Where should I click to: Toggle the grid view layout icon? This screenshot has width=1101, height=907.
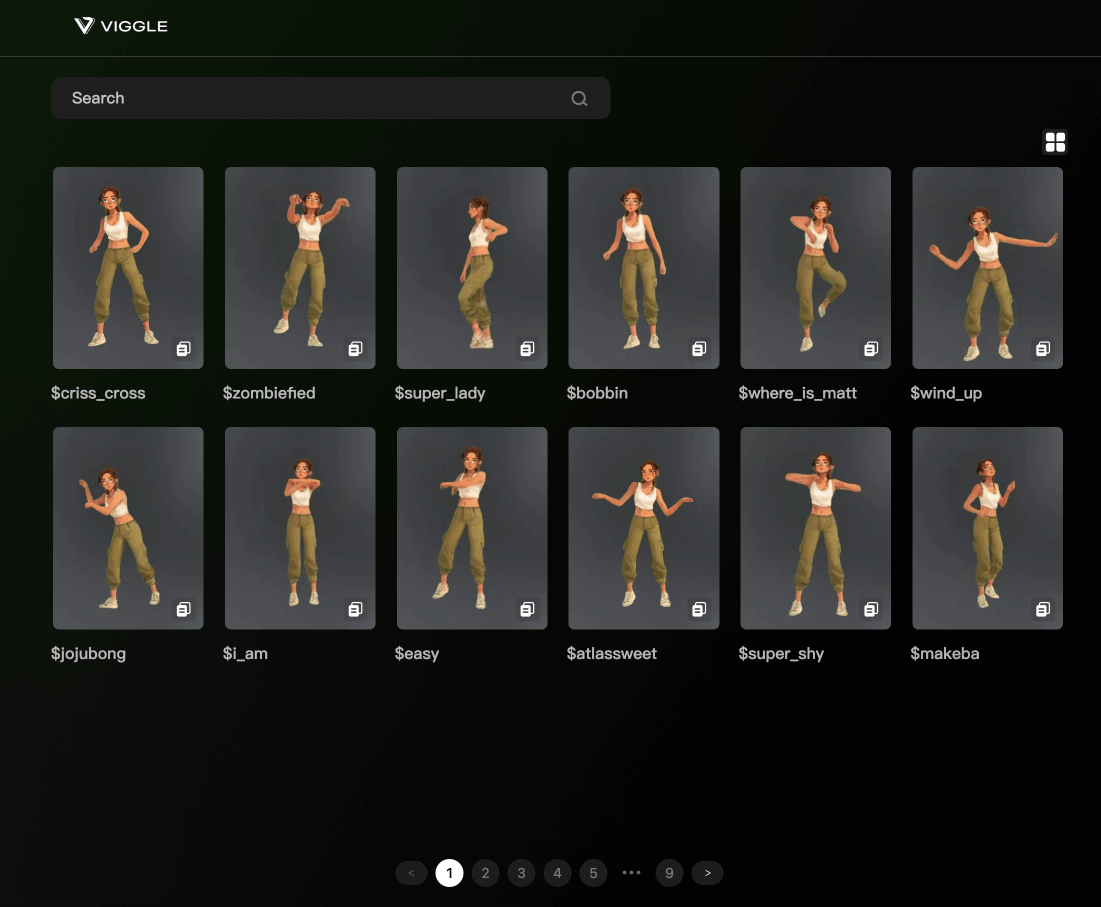click(1055, 142)
